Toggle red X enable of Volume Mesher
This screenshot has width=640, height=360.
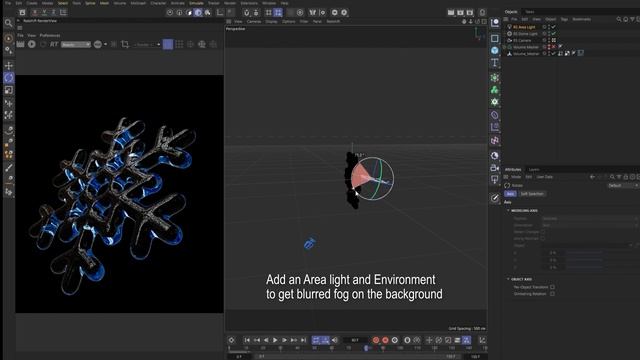click(x=553, y=47)
